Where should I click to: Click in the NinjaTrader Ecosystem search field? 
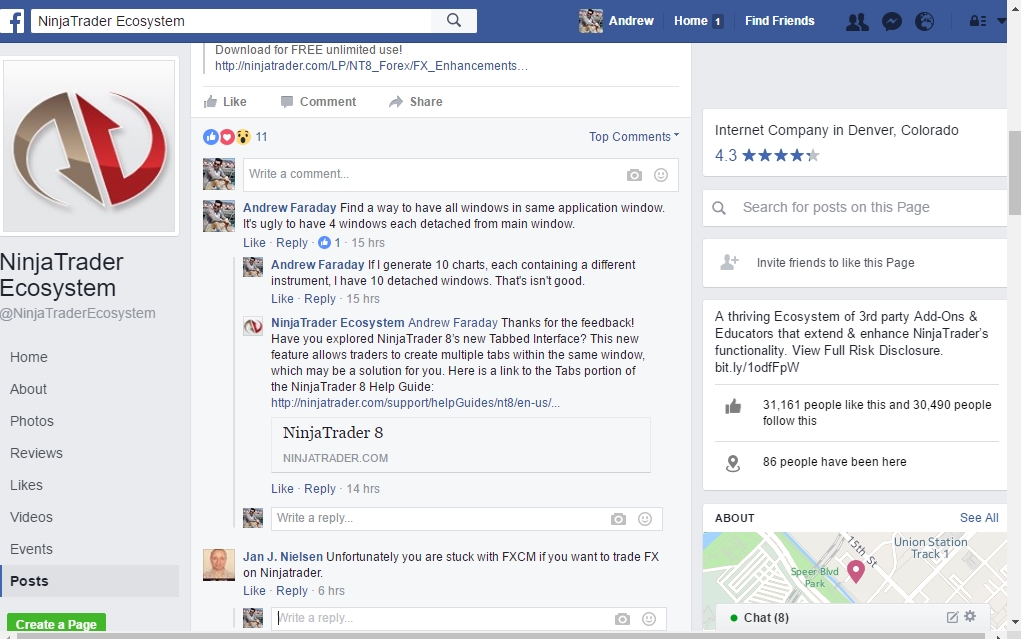click(231, 21)
